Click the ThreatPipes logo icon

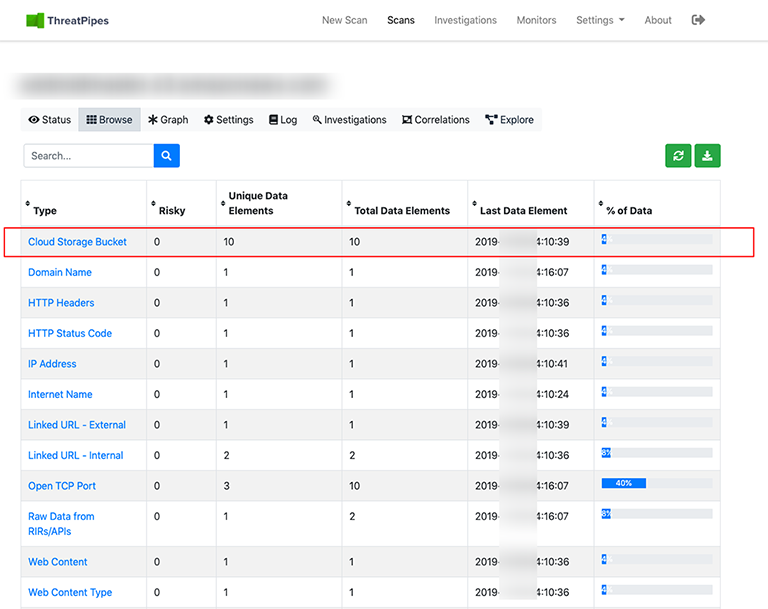35,20
